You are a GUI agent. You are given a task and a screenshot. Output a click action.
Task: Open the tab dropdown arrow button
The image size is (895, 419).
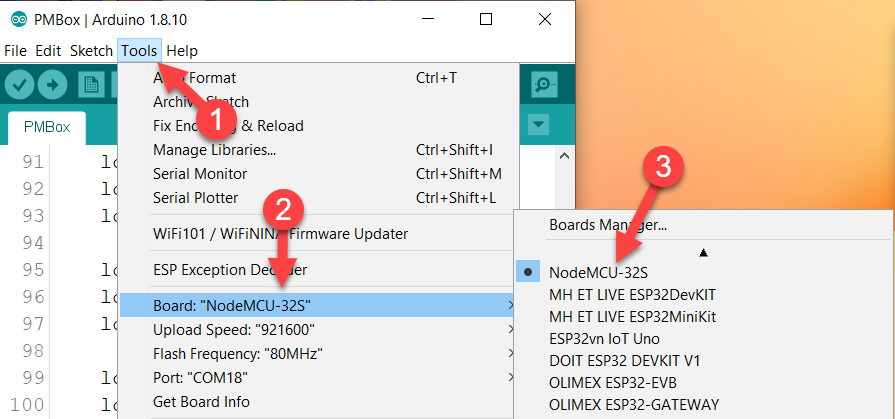538,124
